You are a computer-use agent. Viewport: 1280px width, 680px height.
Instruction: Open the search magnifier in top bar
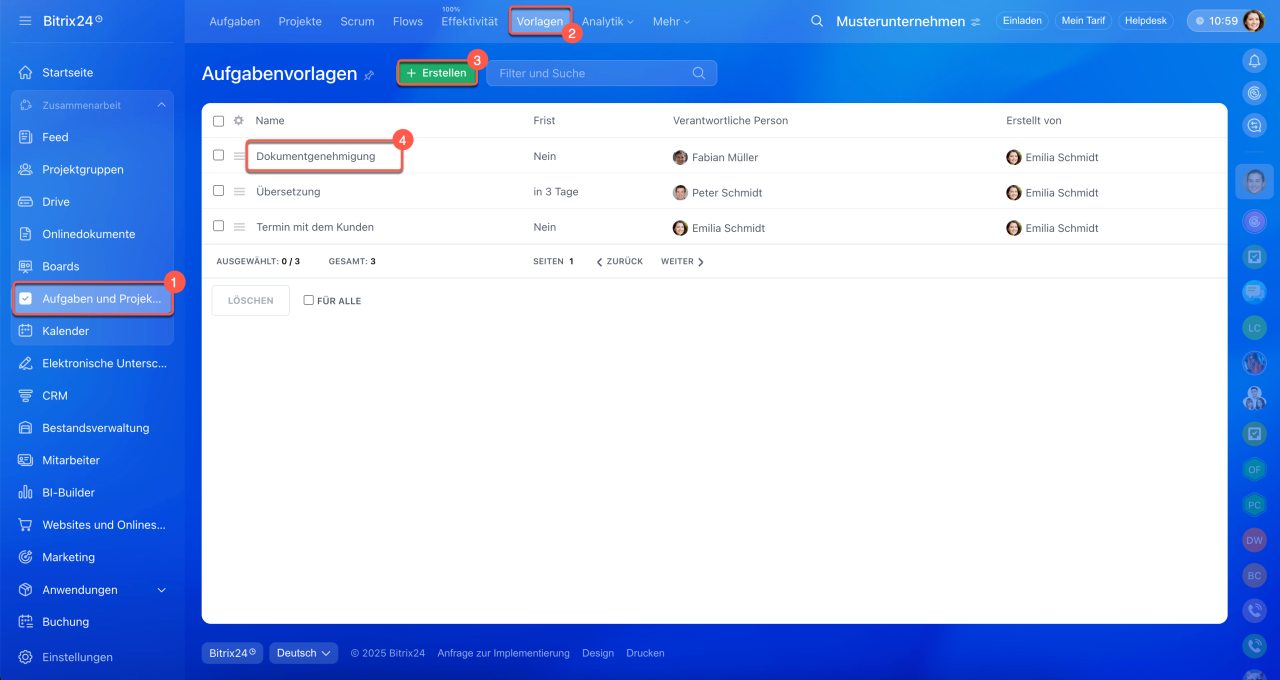pos(817,21)
